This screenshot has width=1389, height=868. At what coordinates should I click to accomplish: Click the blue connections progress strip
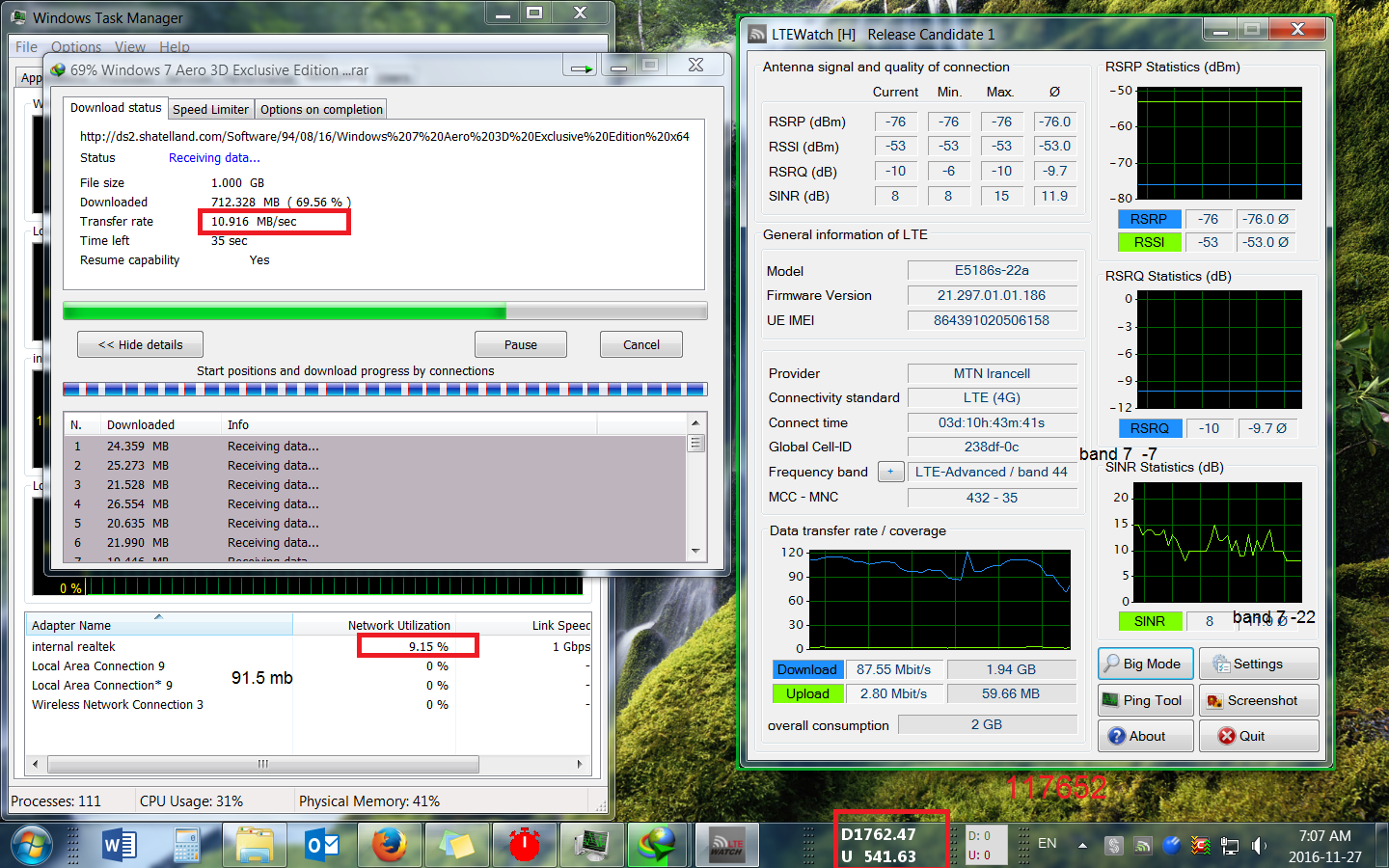tap(385, 390)
